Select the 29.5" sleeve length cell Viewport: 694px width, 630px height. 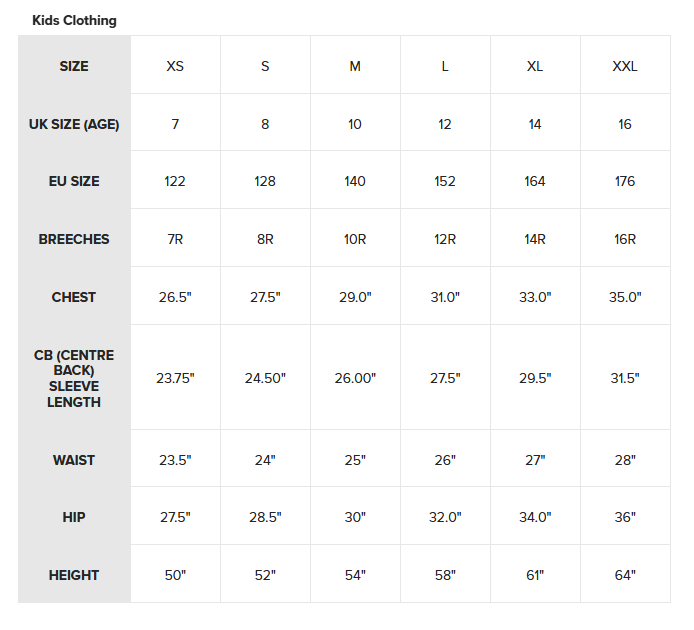pyautogui.click(x=535, y=378)
